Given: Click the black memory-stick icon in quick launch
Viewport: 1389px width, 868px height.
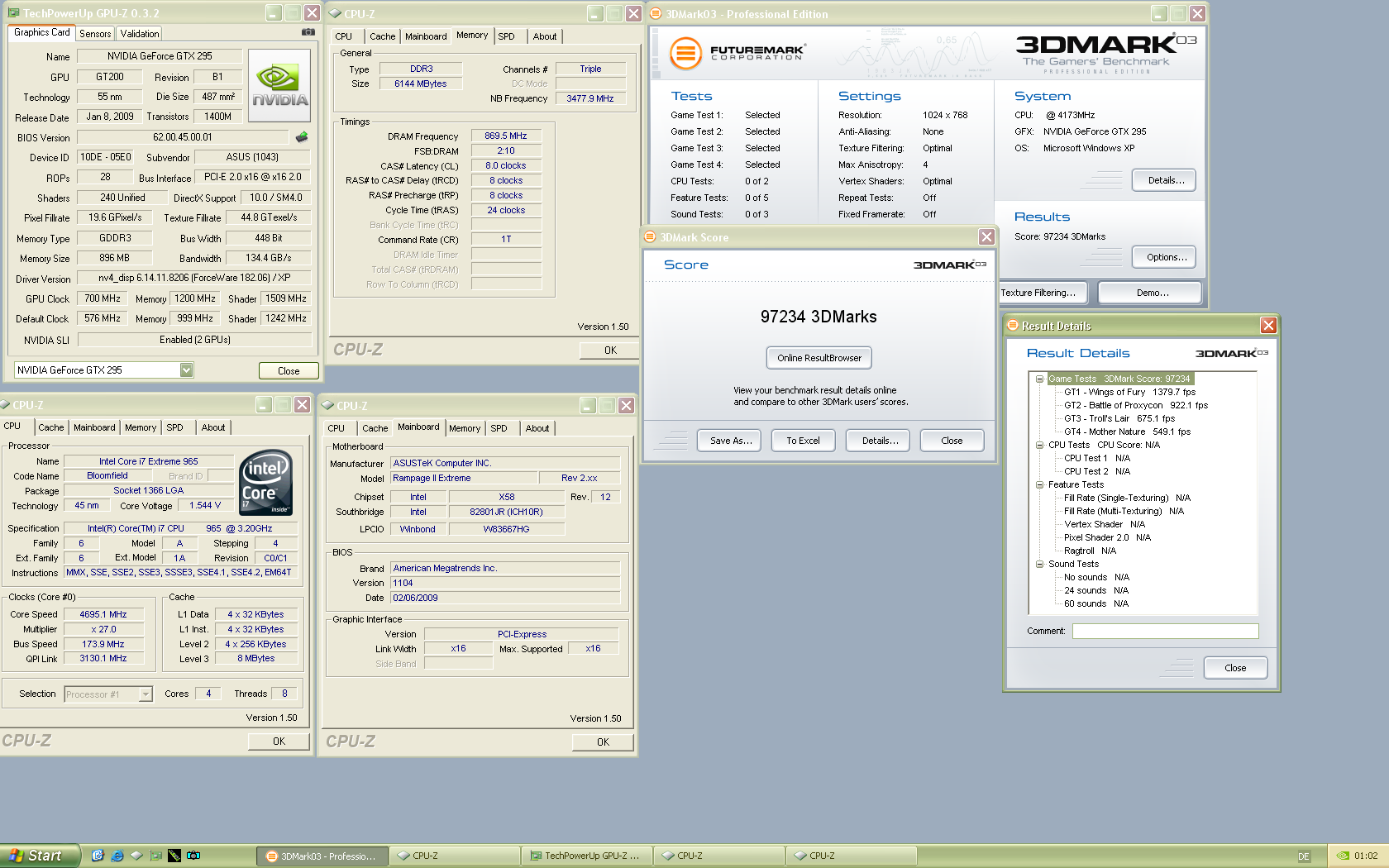Looking at the screenshot, I should (x=174, y=856).
